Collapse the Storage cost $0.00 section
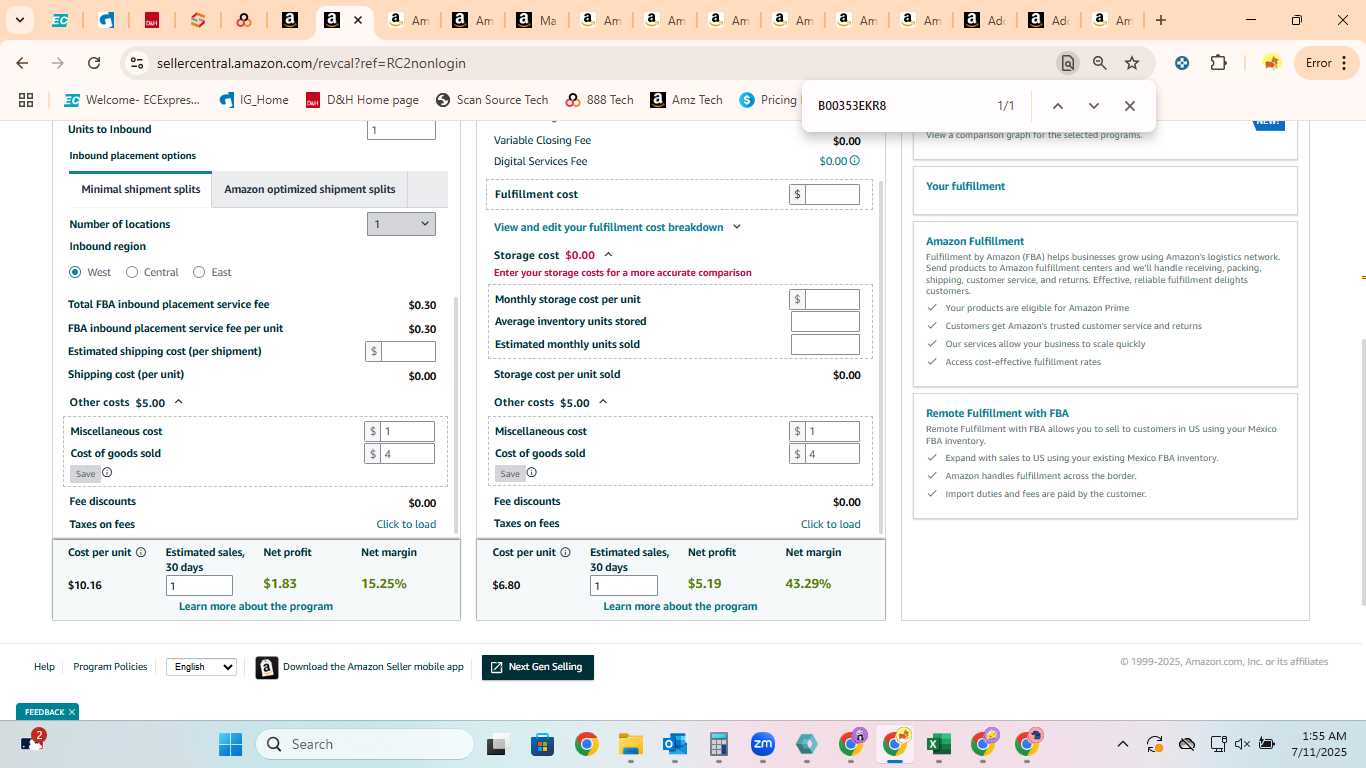Image resolution: width=1366 pixels, height=768 pixels. (608, 255)
